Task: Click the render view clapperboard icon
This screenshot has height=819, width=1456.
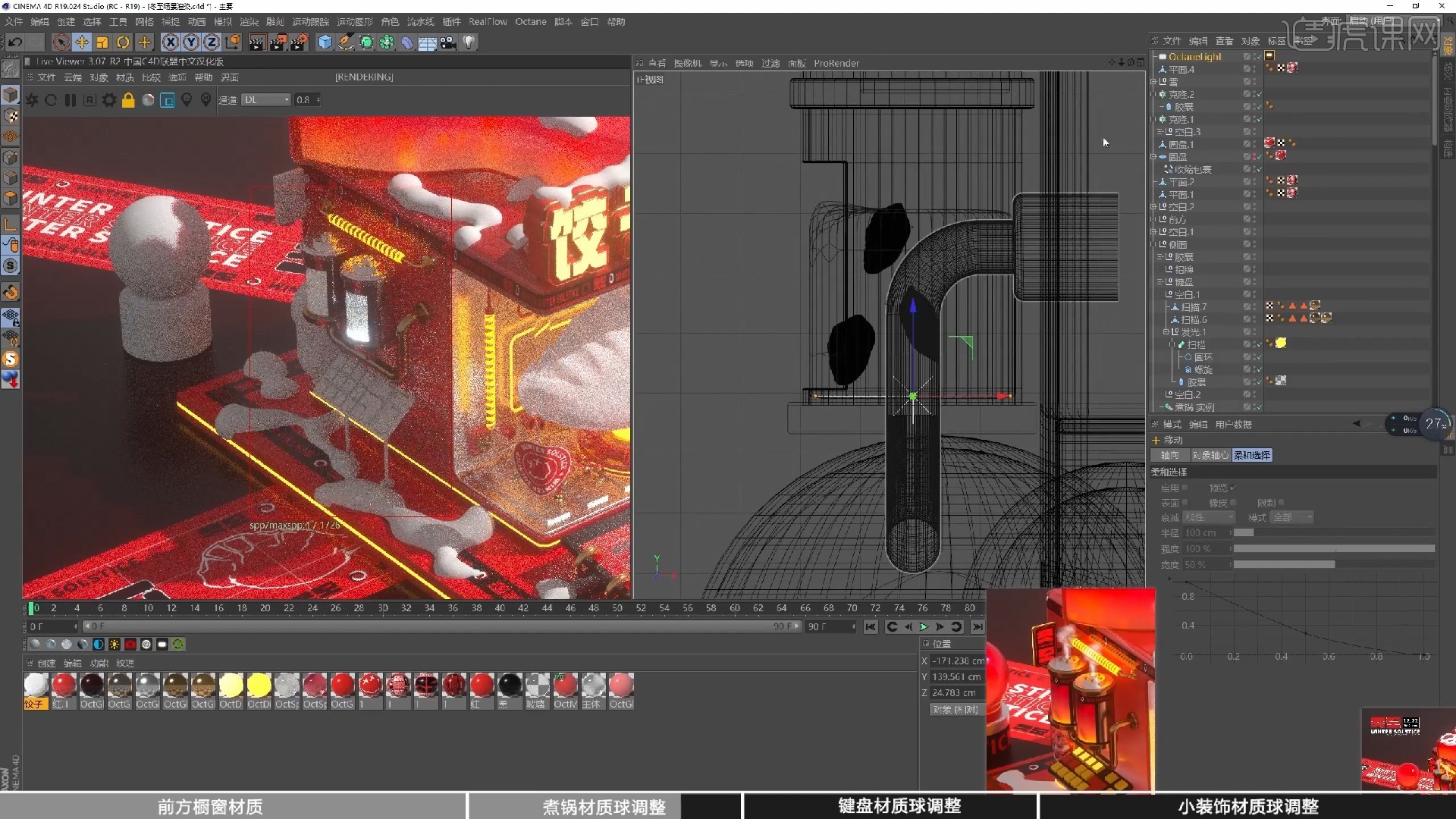Action: point(257,42)
